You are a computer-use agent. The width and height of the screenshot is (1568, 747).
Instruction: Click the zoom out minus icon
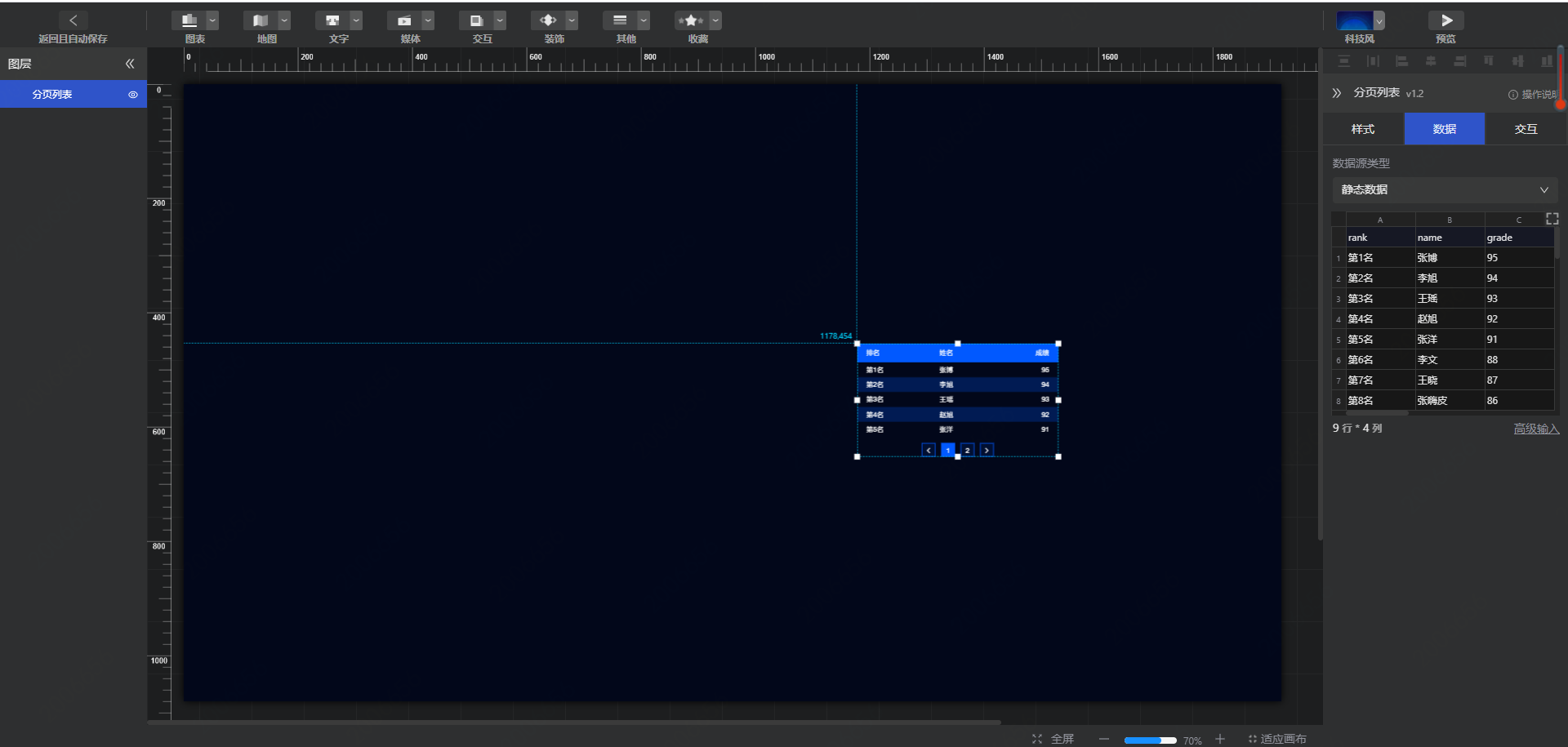(x=1104, y=739)
